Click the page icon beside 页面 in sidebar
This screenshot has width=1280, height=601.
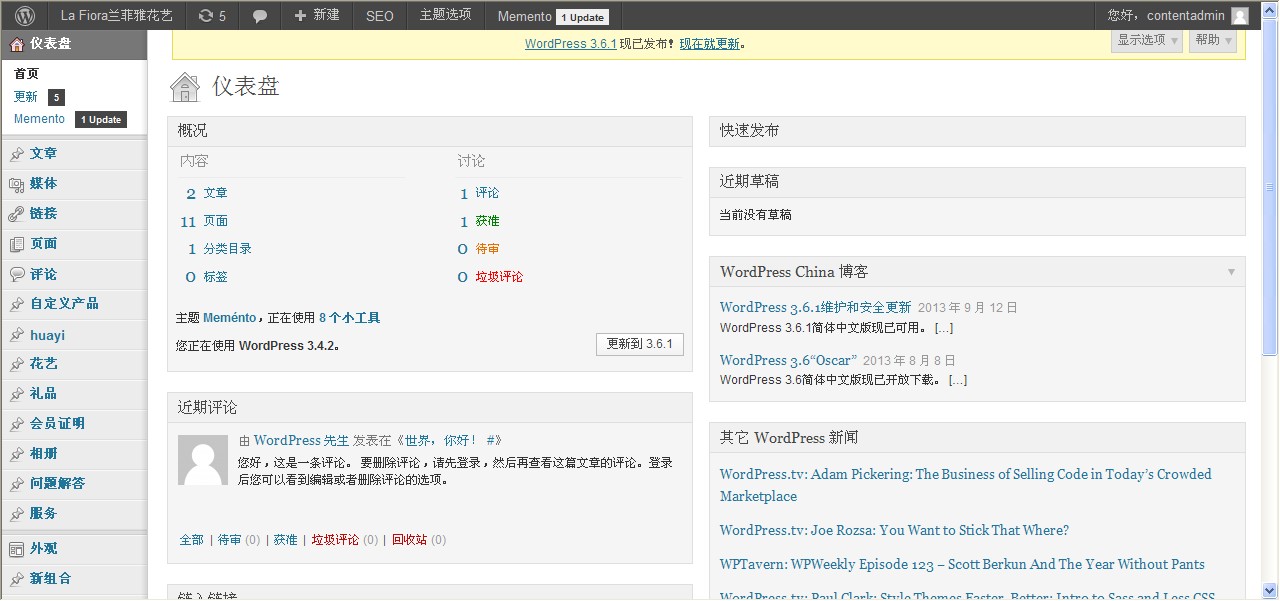click(16, 244)
